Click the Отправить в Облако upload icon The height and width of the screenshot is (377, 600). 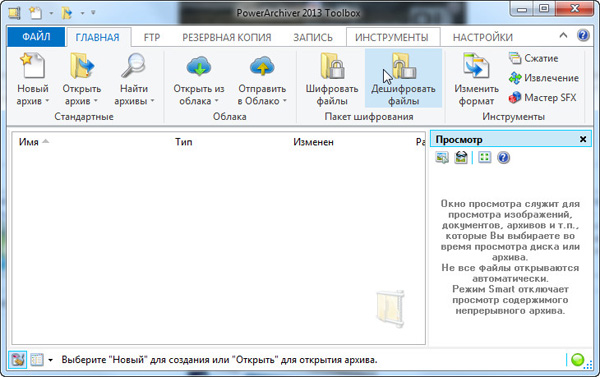262,66
